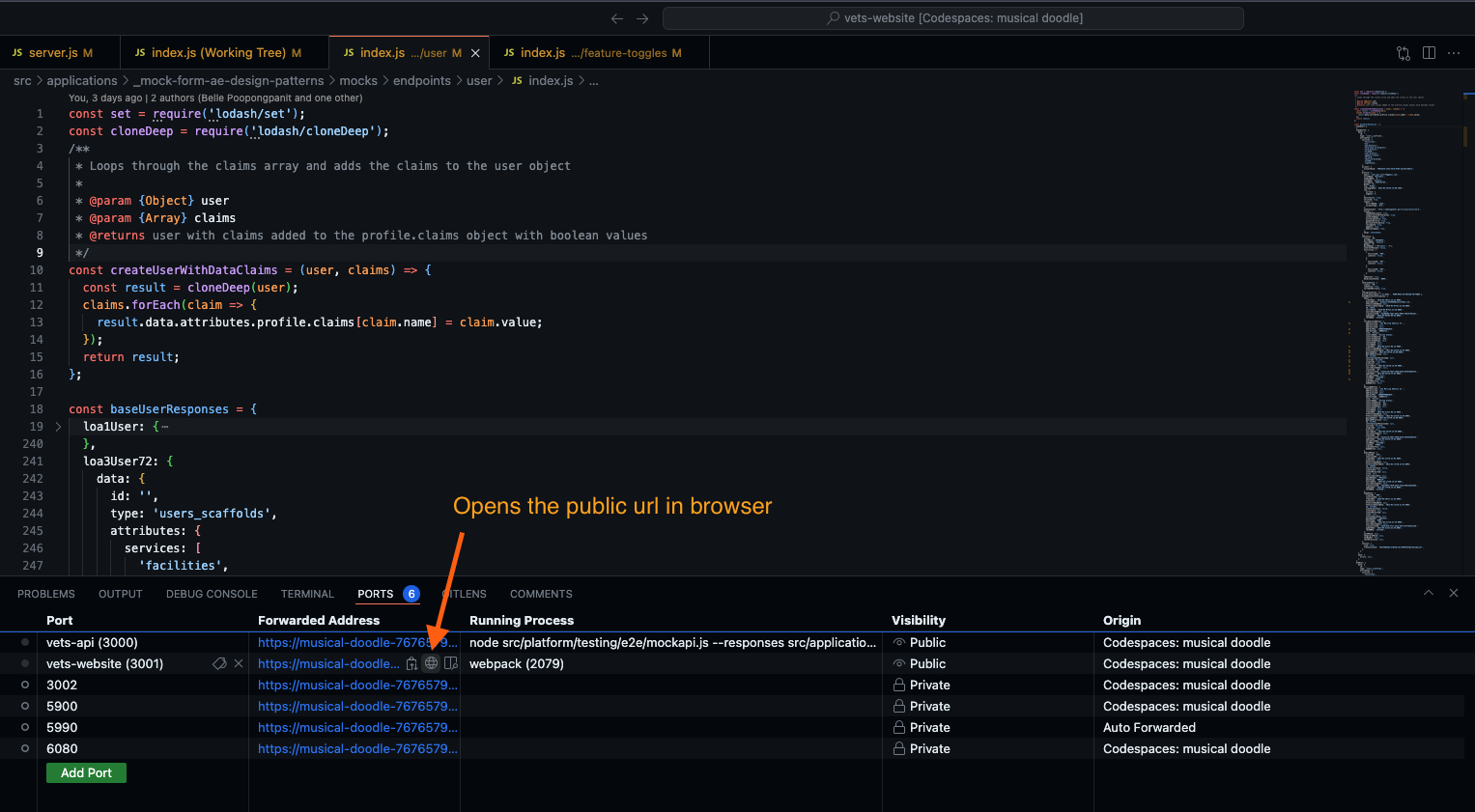
Task: Switch to the TERMINAL tab
Action: [x=306, y=594]
